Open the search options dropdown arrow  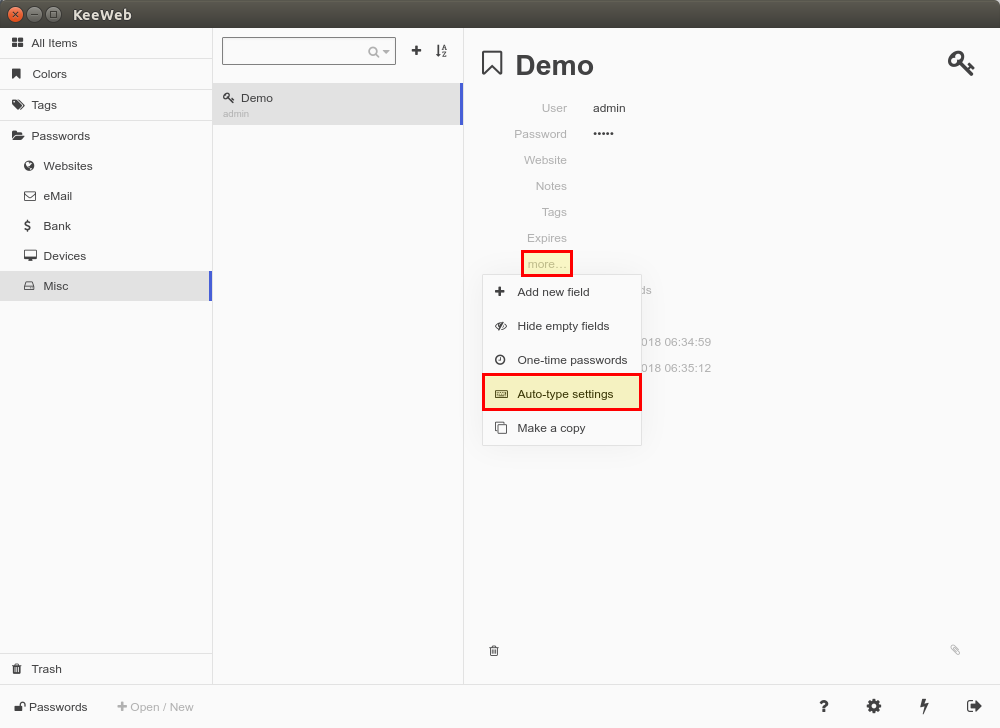click(x=386, y=52)
